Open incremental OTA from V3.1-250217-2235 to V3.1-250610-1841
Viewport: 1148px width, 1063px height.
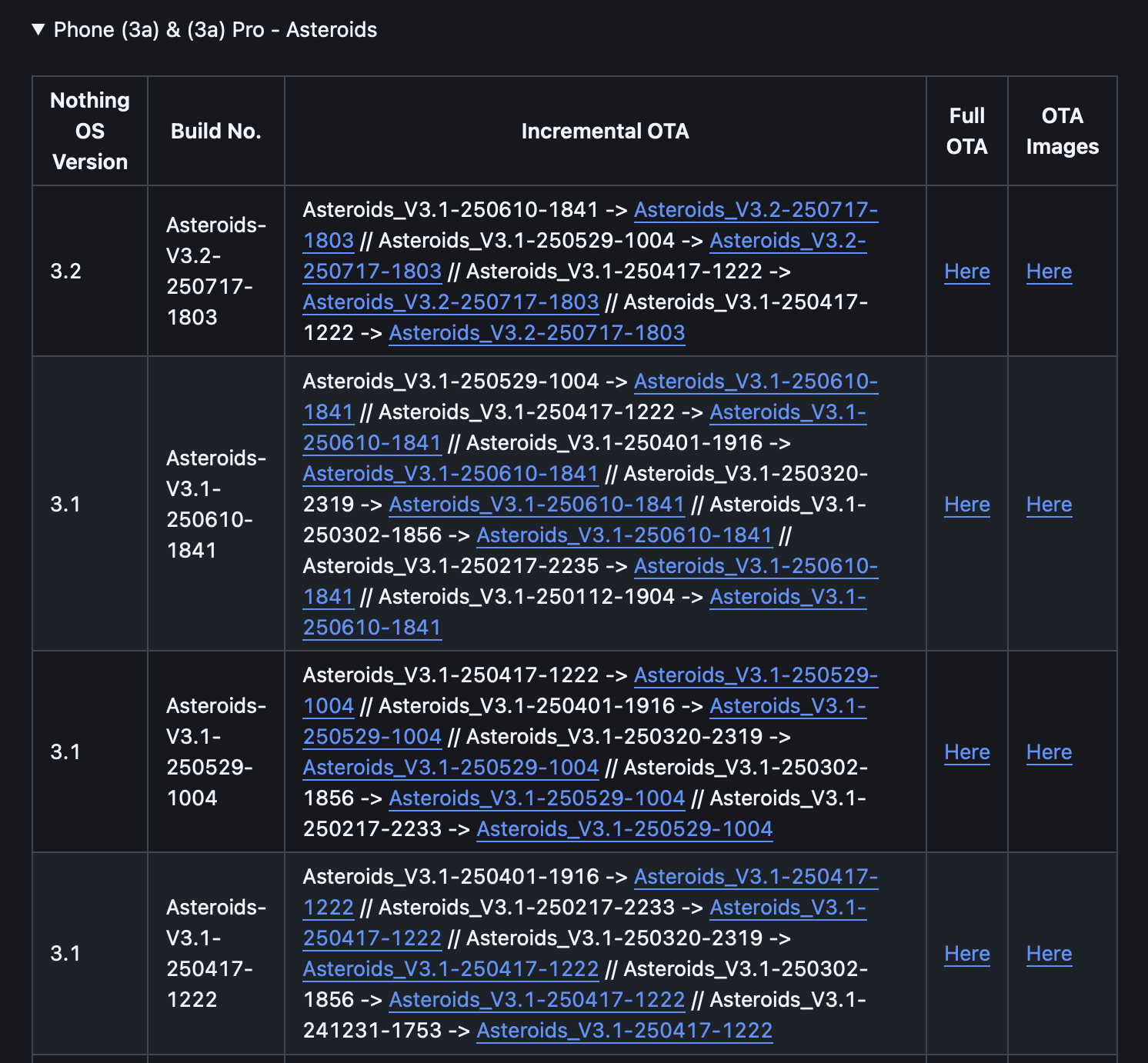(x=755, y=566)
